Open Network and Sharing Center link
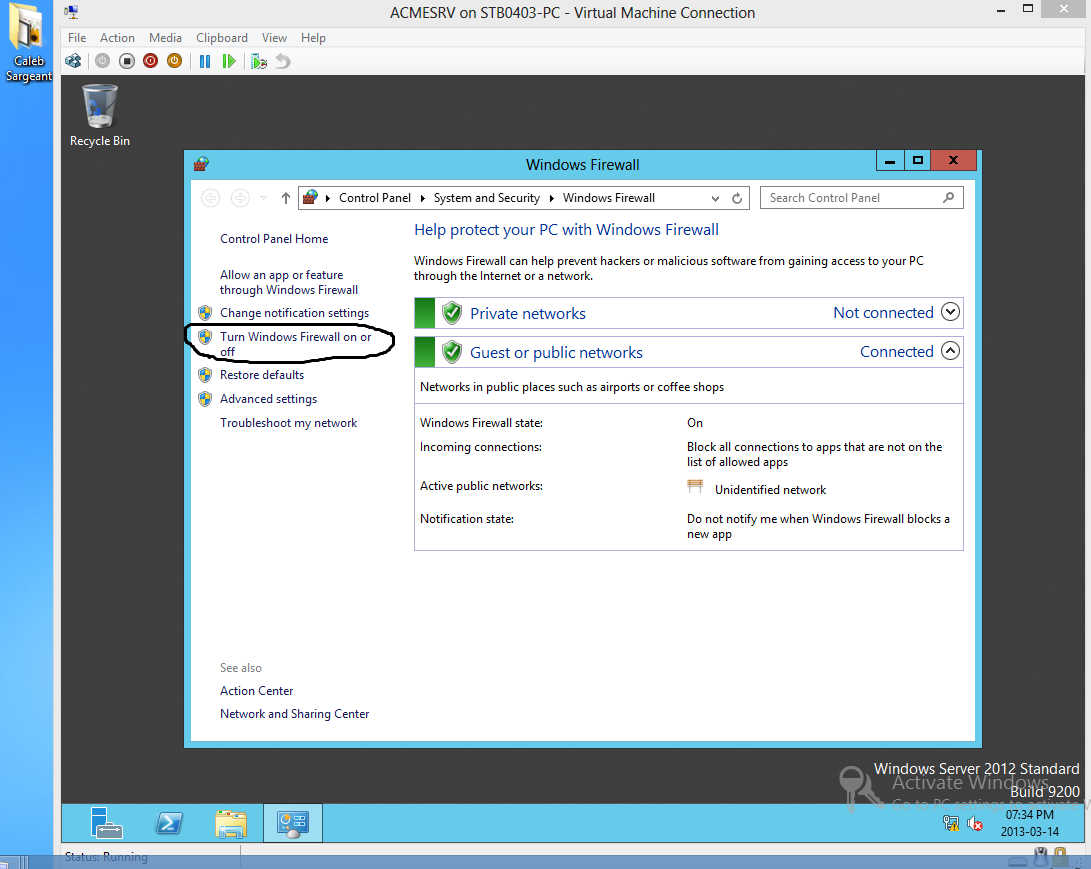 [294, 714]
